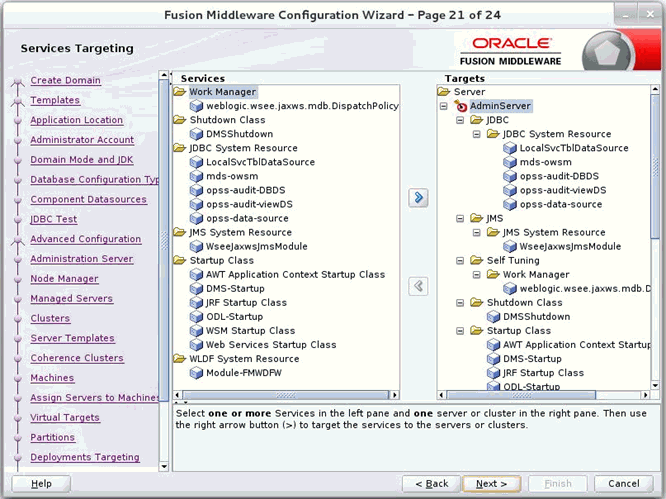Click the navigation pane scroll up arrow
This screenshot has height=499, width=666.
[x=164, y=75]
